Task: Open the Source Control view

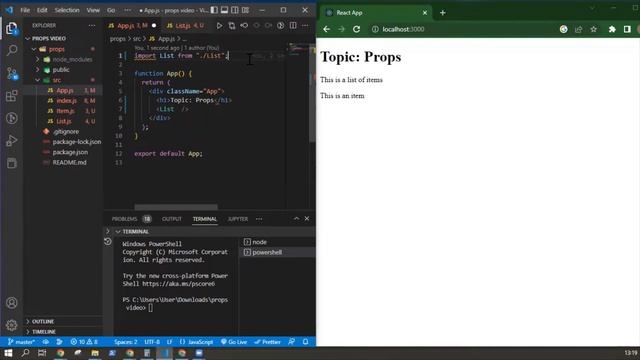Action: 11,73
